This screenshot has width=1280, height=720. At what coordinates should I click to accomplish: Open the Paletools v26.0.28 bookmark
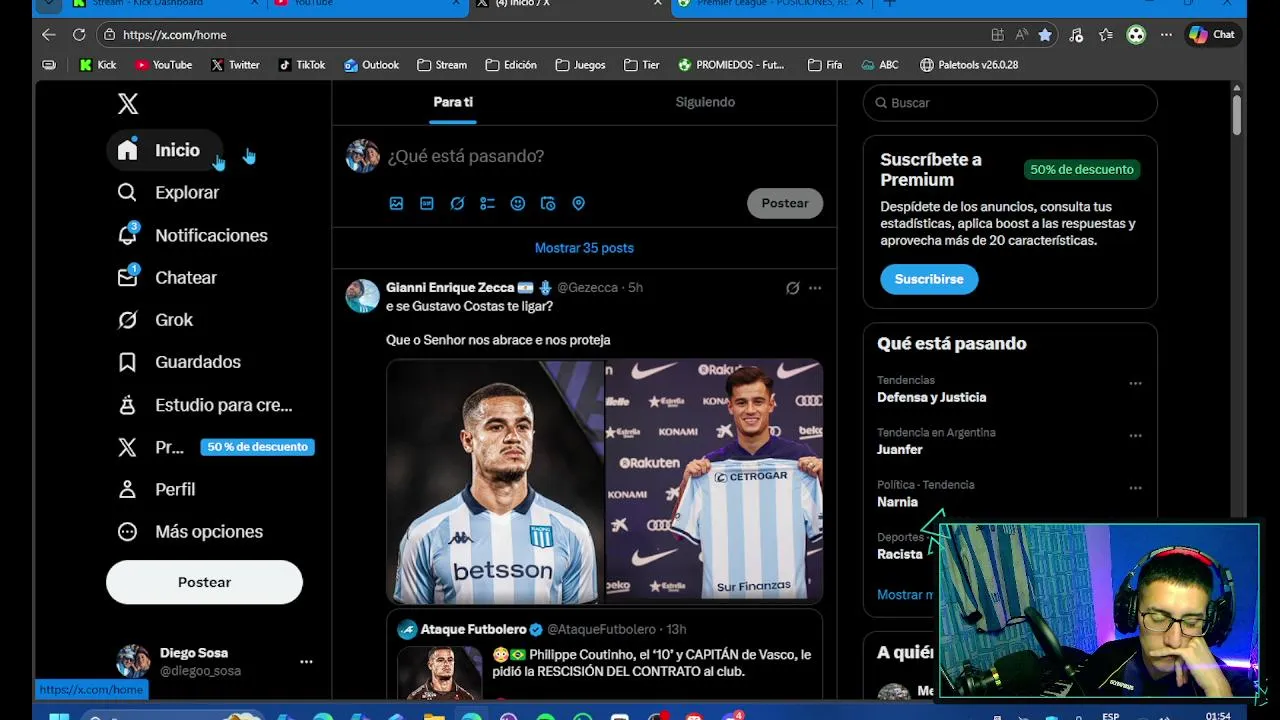click(969, 65)
